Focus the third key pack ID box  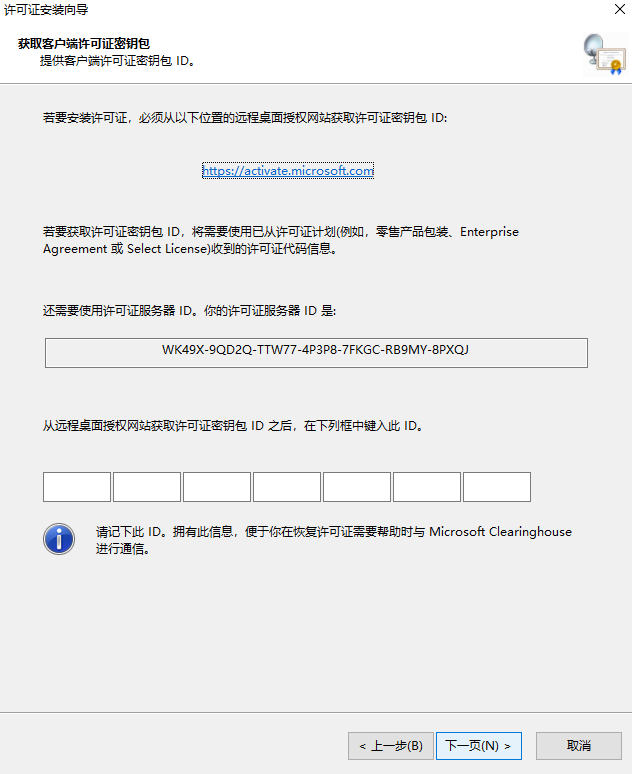point(217,487)
